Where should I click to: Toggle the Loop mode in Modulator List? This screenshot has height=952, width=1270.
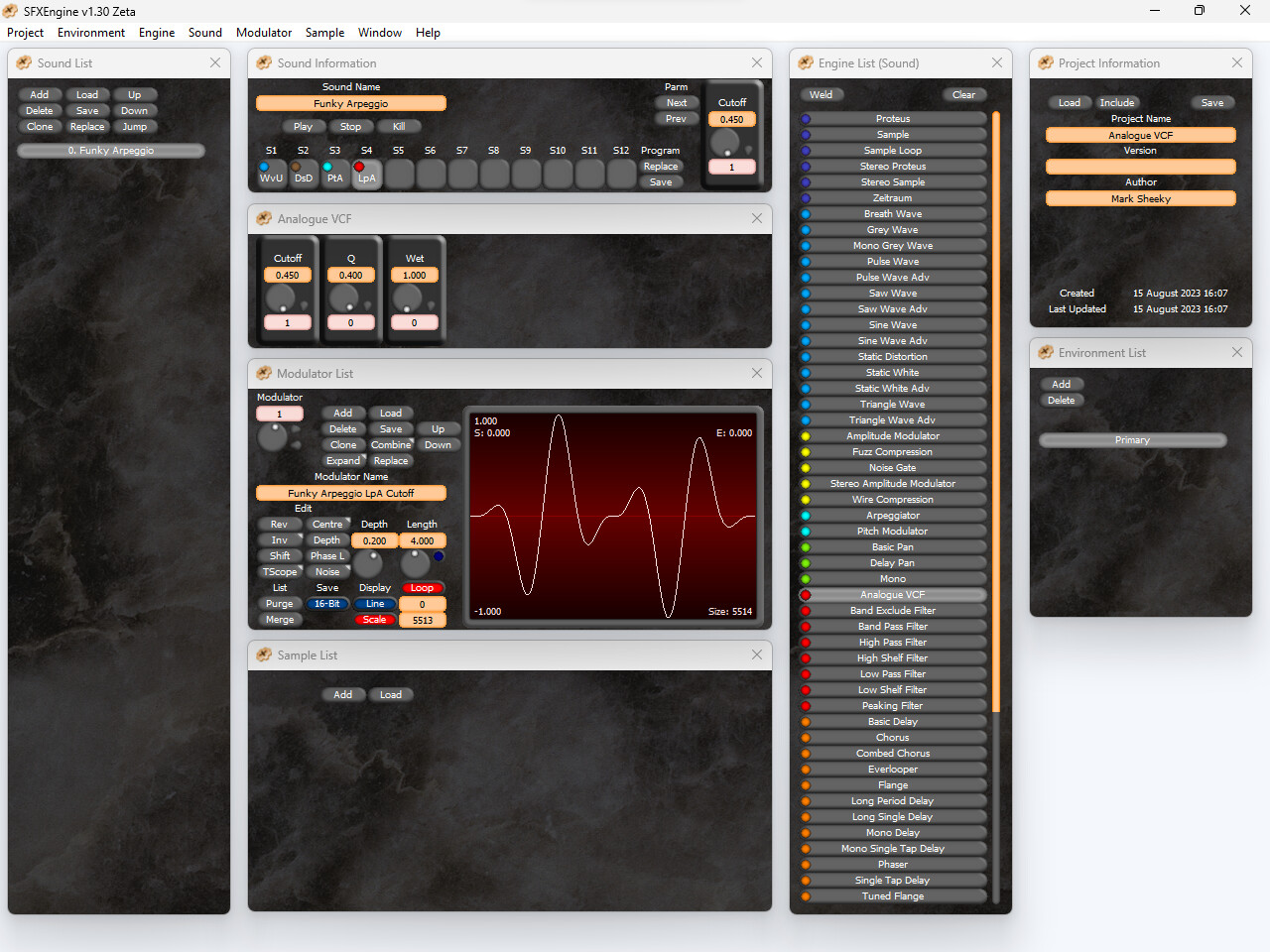click(423, 587)
